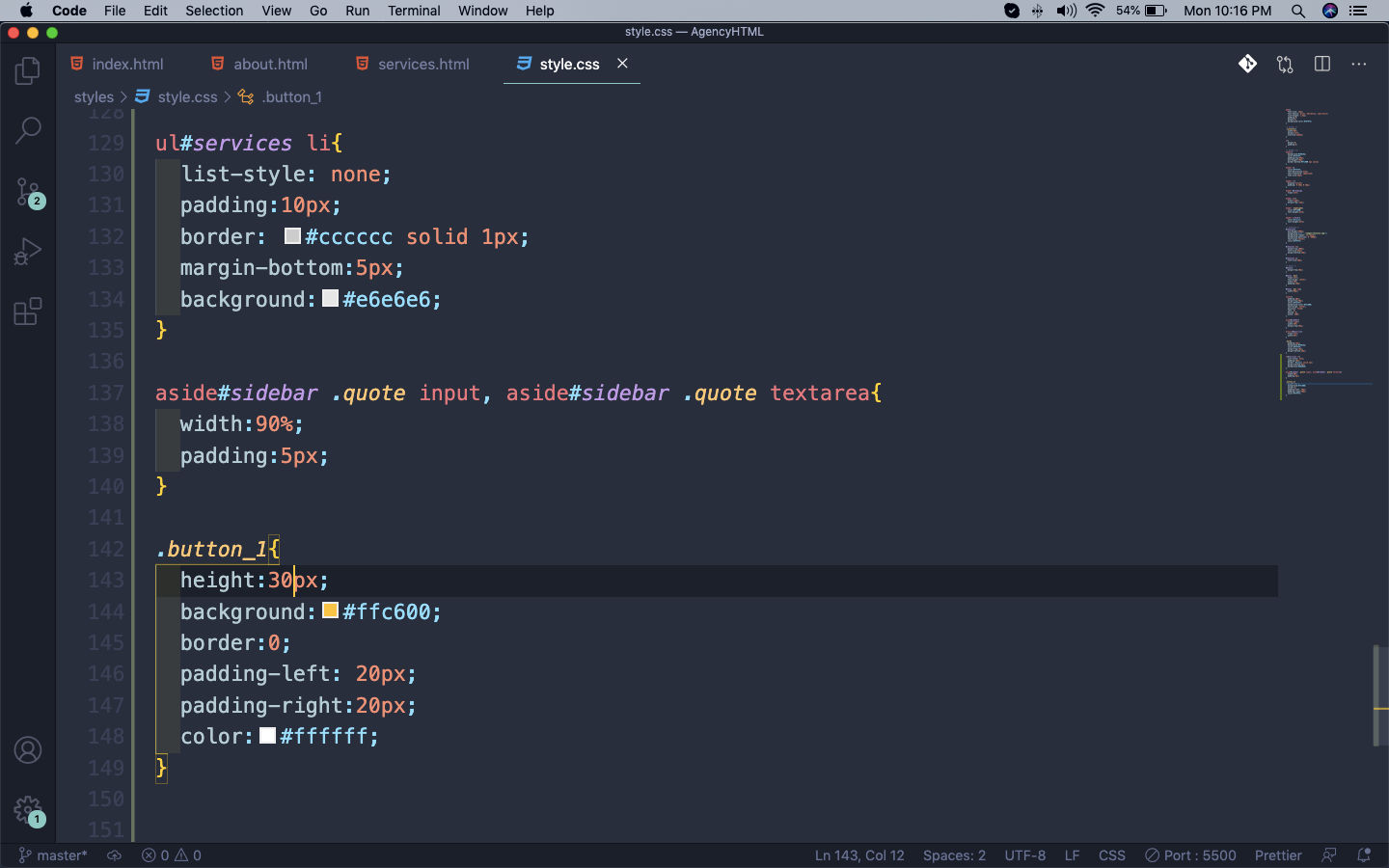Click the git source control diamond icon

click(x=1247, y=64)
